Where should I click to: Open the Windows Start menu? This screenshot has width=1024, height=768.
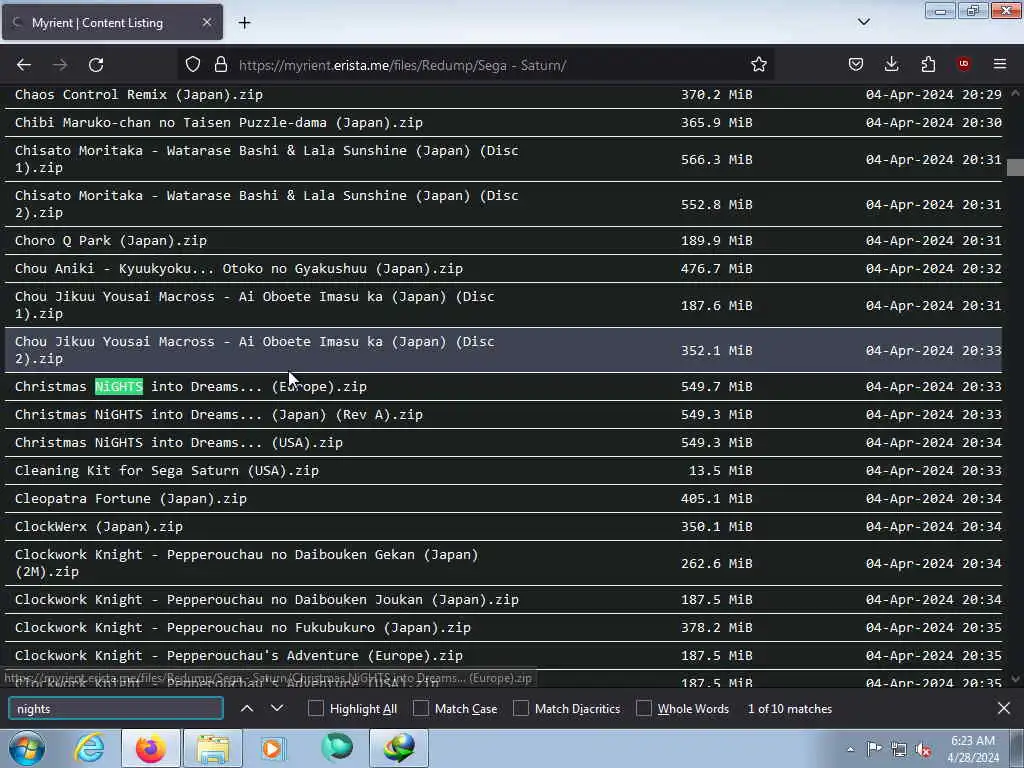click(x=26, y=748)
